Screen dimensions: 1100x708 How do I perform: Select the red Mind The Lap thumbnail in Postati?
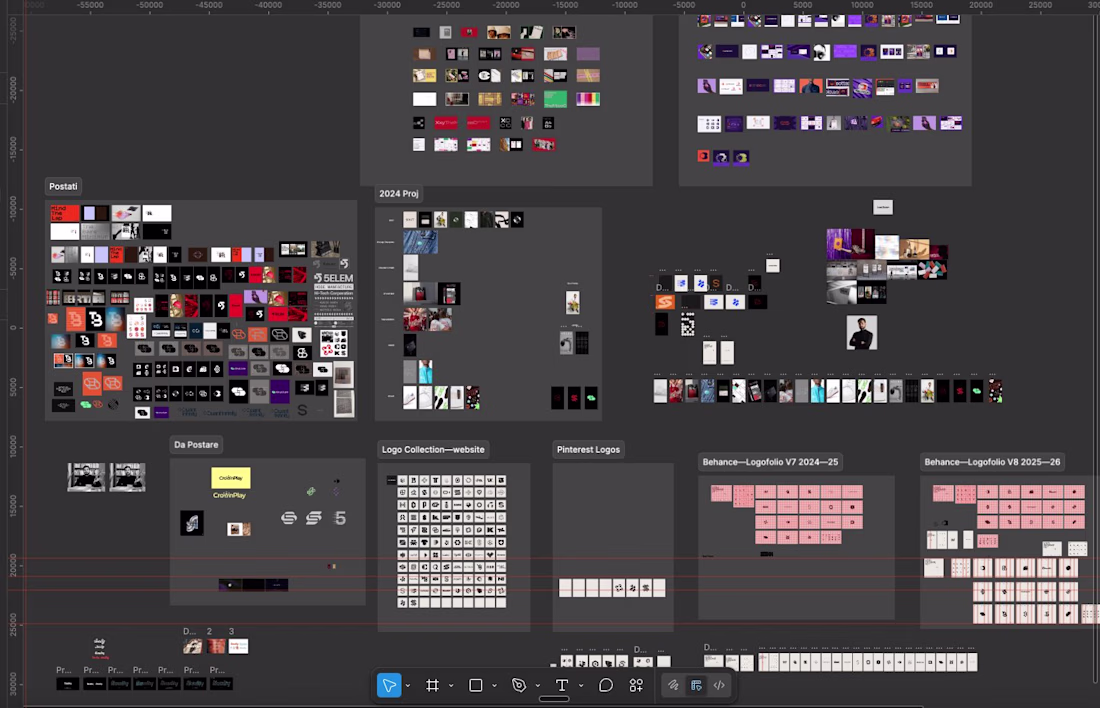point(64,213)
